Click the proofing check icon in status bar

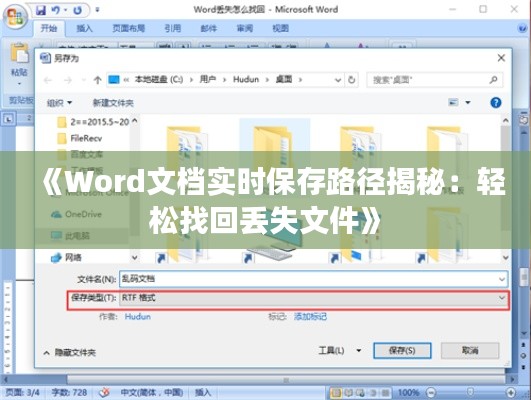(x=104, y=393)
